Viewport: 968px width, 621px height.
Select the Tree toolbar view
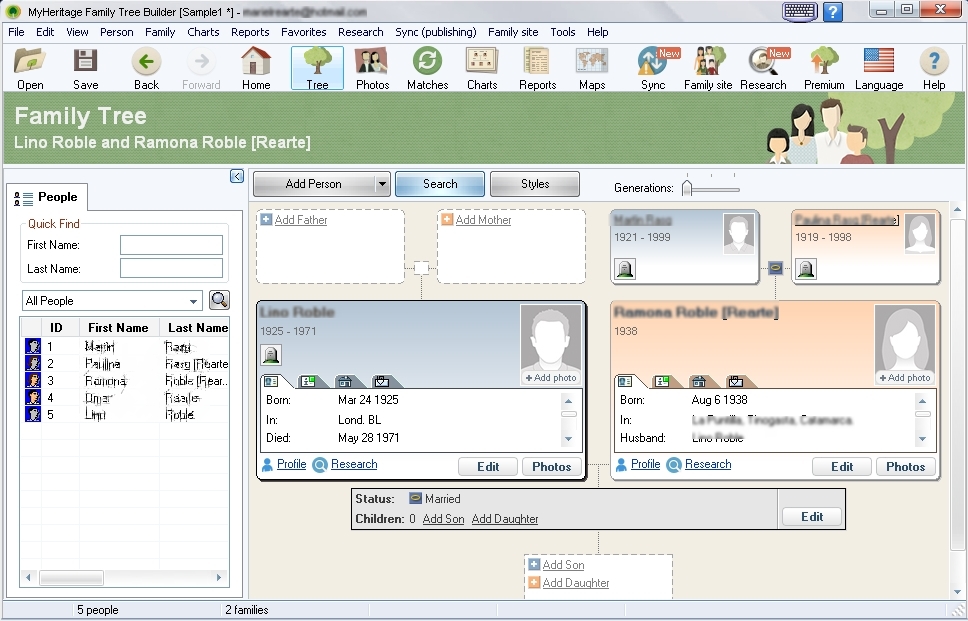click(317, 69)
